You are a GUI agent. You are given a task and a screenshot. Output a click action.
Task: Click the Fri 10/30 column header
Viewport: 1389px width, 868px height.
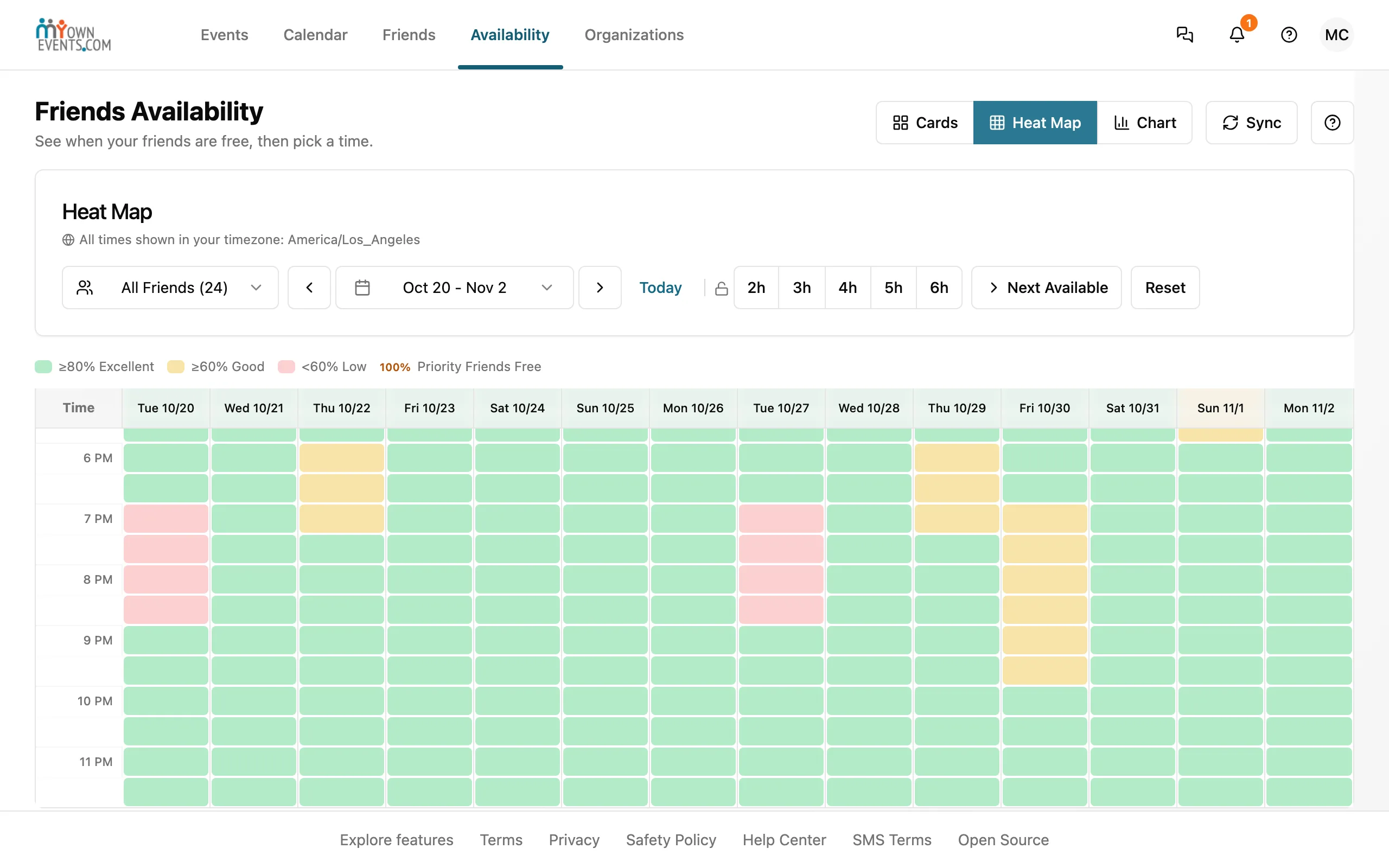[x=1044, y=408]
